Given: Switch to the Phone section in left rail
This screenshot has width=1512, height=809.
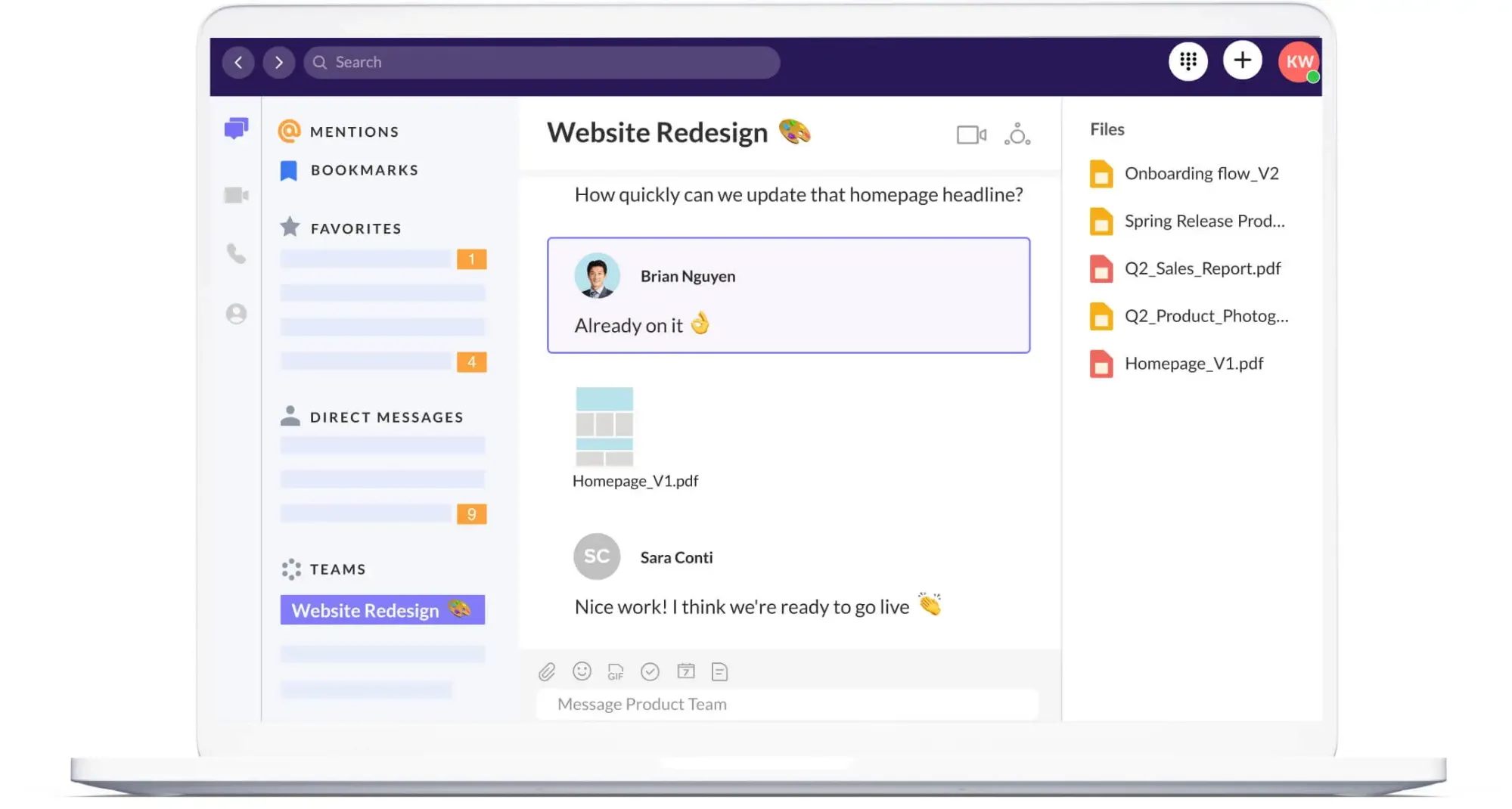Looking at the screenshot, I should (237, 254).
